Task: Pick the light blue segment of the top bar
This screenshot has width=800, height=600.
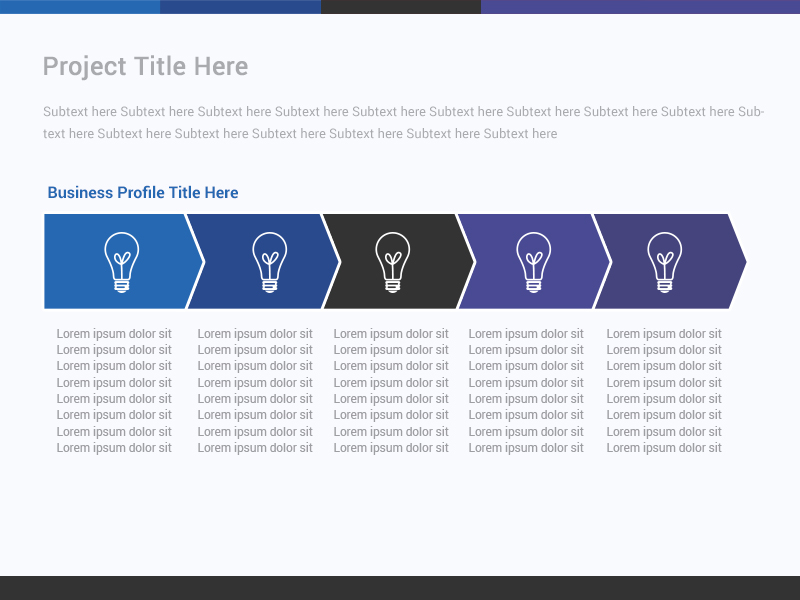Action: coord(80,6)
